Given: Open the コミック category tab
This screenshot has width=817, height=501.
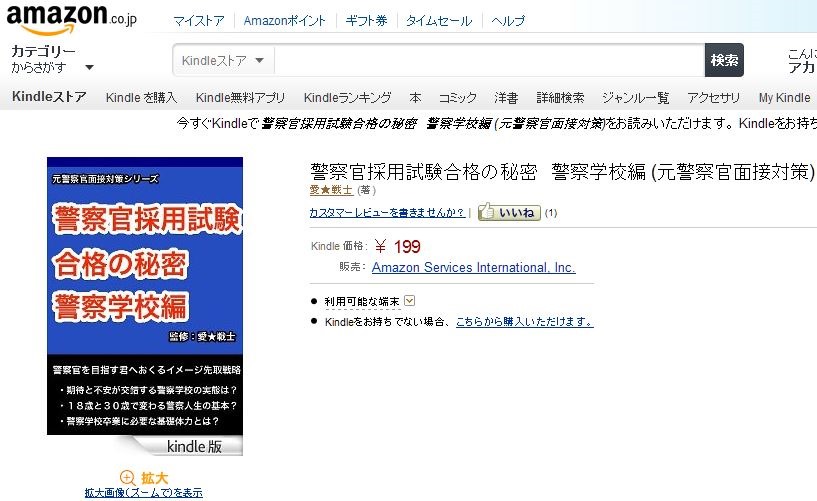Looking at the screenshot, I should [x=457, y=97].
